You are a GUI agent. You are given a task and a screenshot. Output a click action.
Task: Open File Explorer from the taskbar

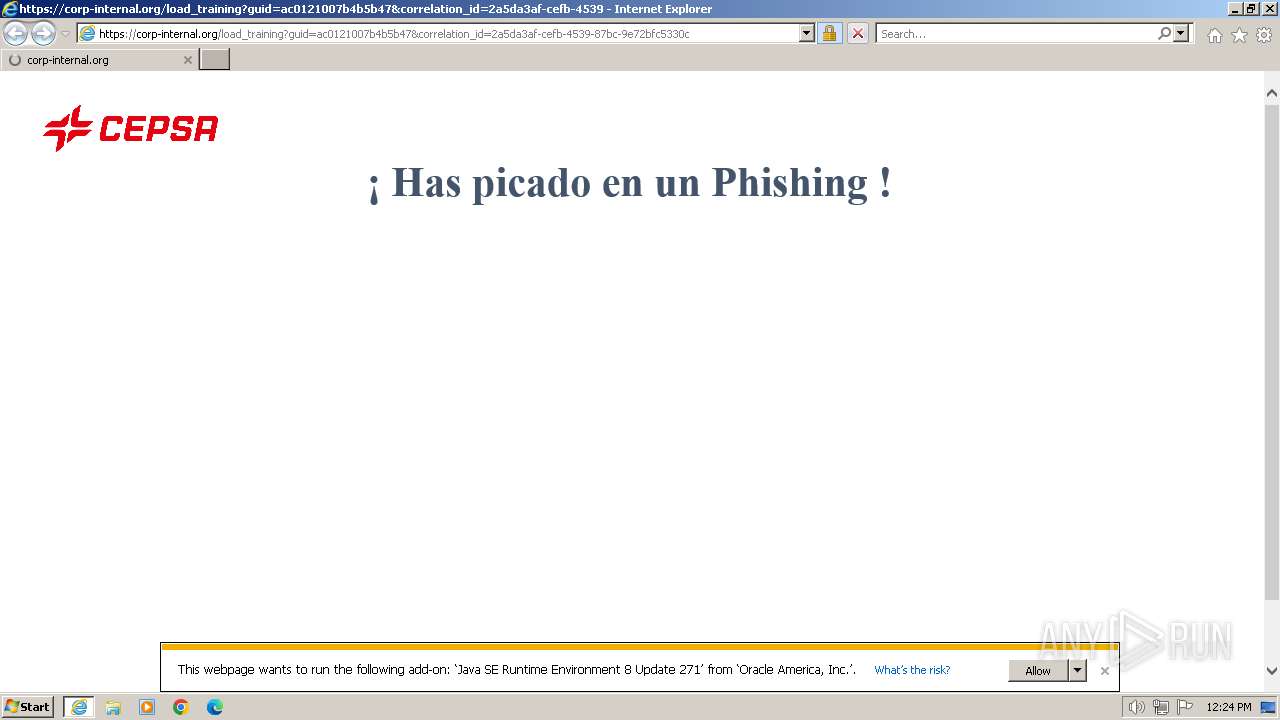(x=113, y=707)
